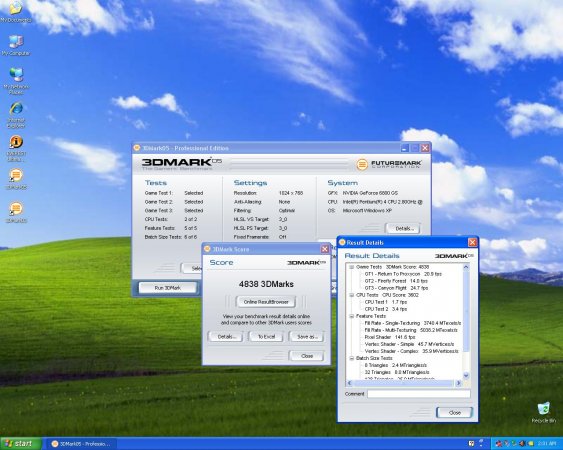Click the 3DMARK05 logo in main window
Image resolution: width=563 pixels, height=450 pixels.
coord(181,164)
